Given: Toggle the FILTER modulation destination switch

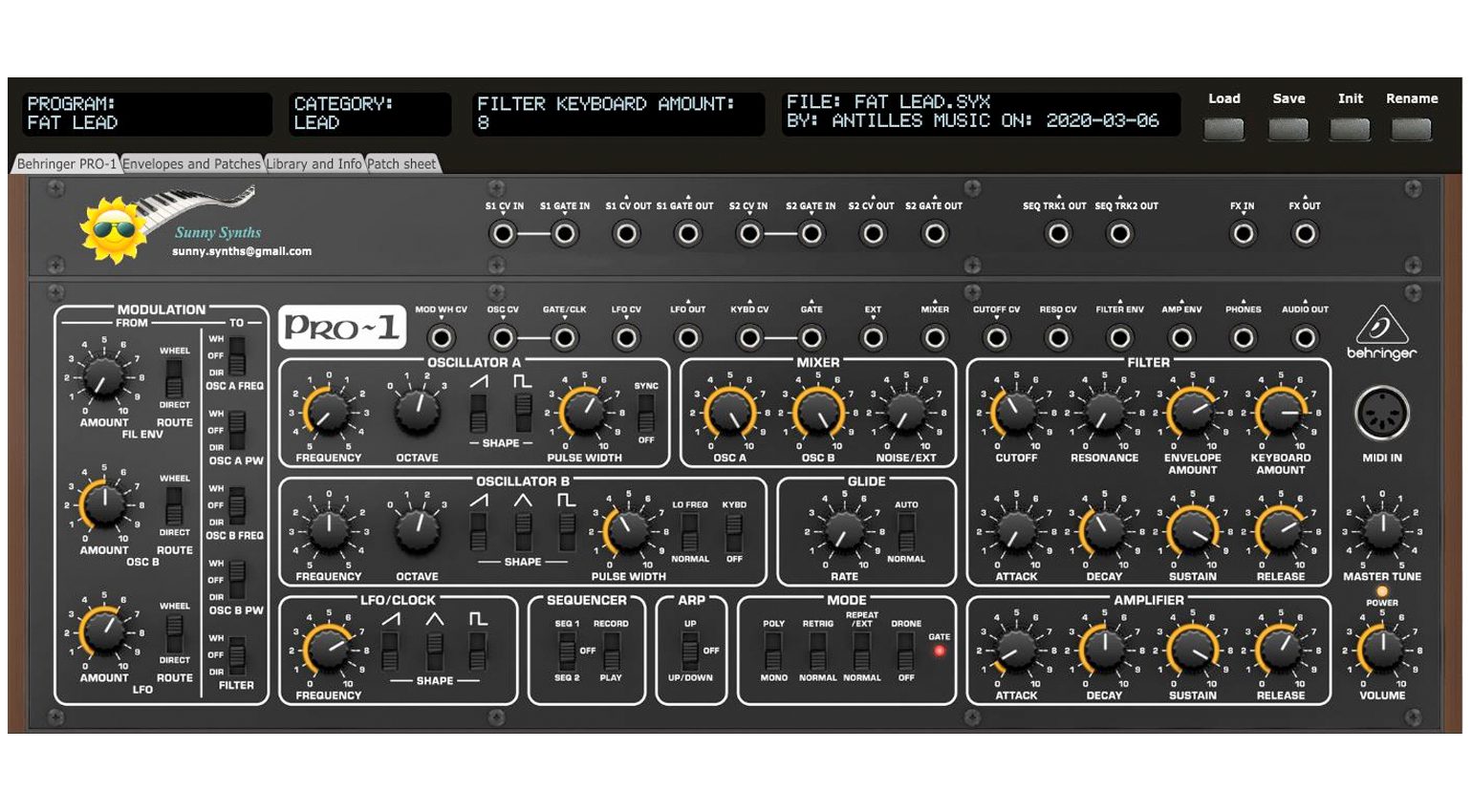Looking at the screenshot, I should coord(237,655).
